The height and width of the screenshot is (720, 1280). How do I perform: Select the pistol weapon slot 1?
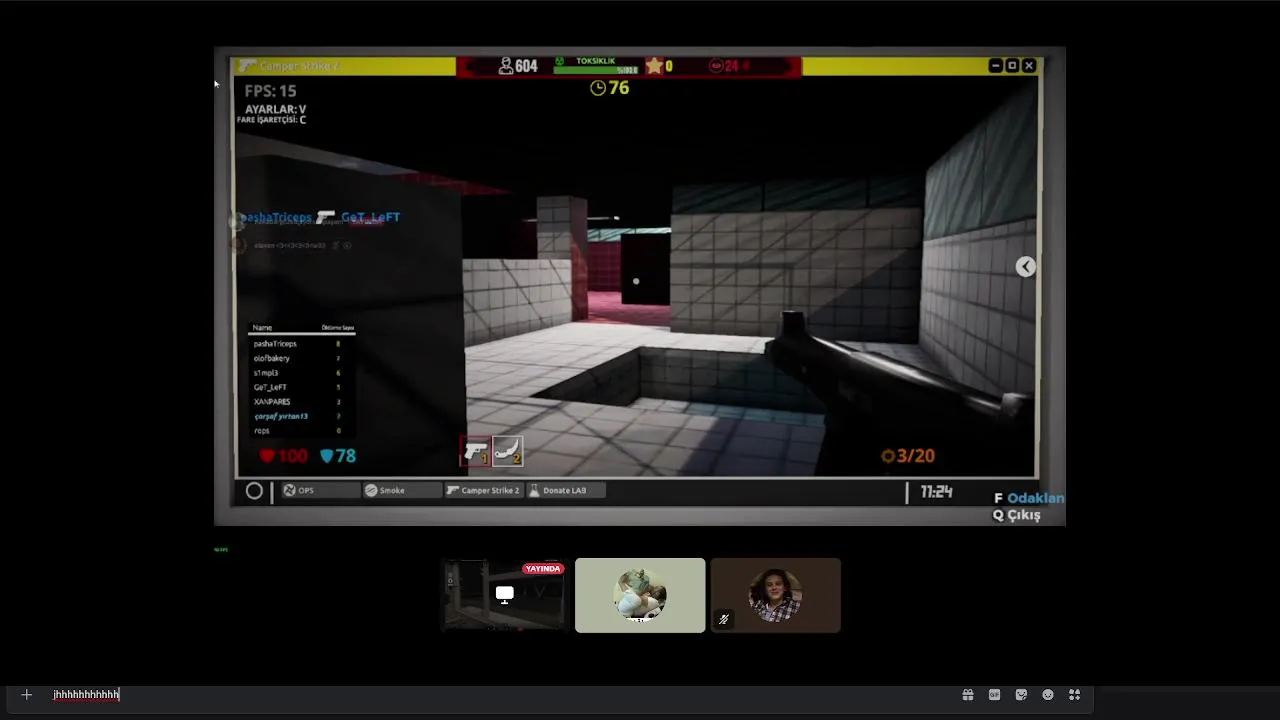click(x=476, y=452)
